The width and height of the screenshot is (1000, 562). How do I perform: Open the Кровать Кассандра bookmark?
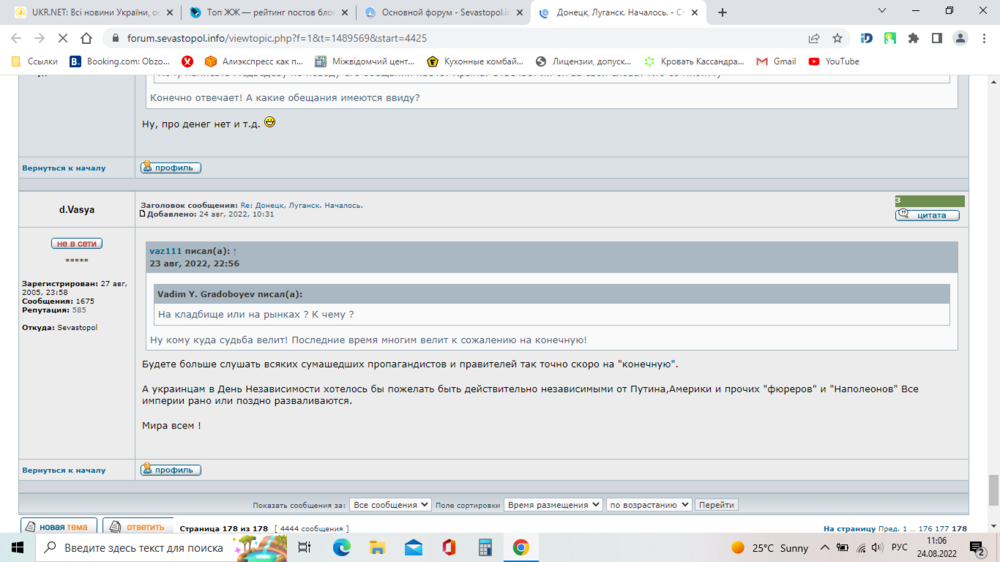click(694, 61)
